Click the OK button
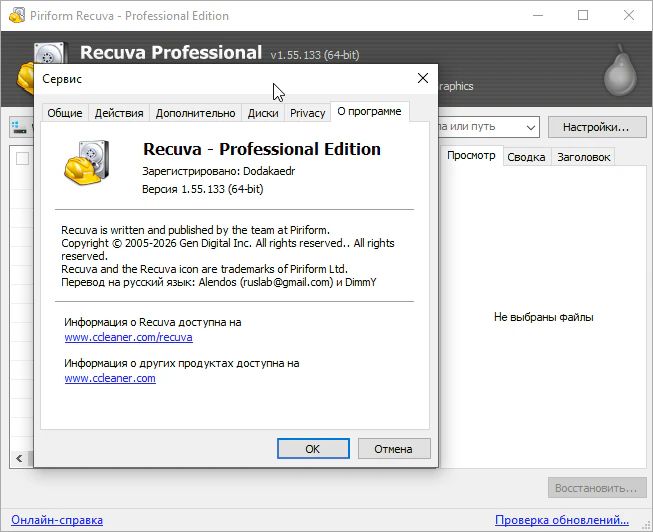The image size is (653, 532). coord(313,449)
